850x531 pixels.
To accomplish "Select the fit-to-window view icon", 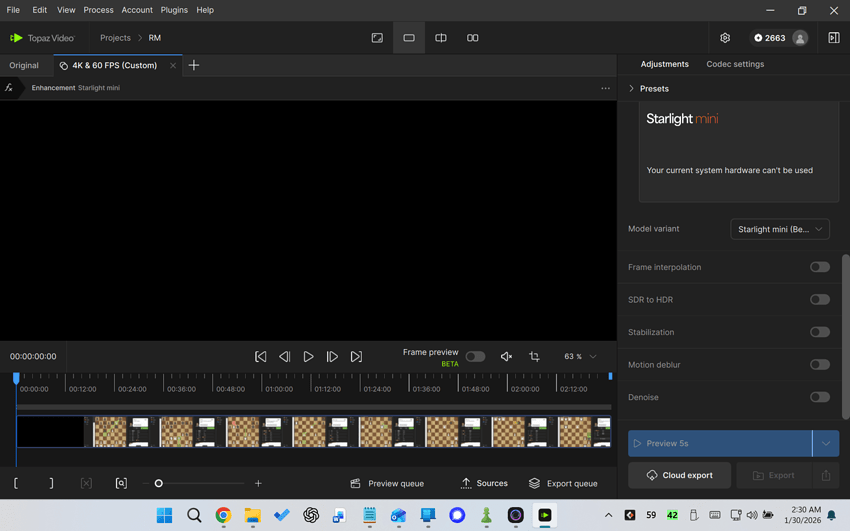I will [x=377, y=38].
